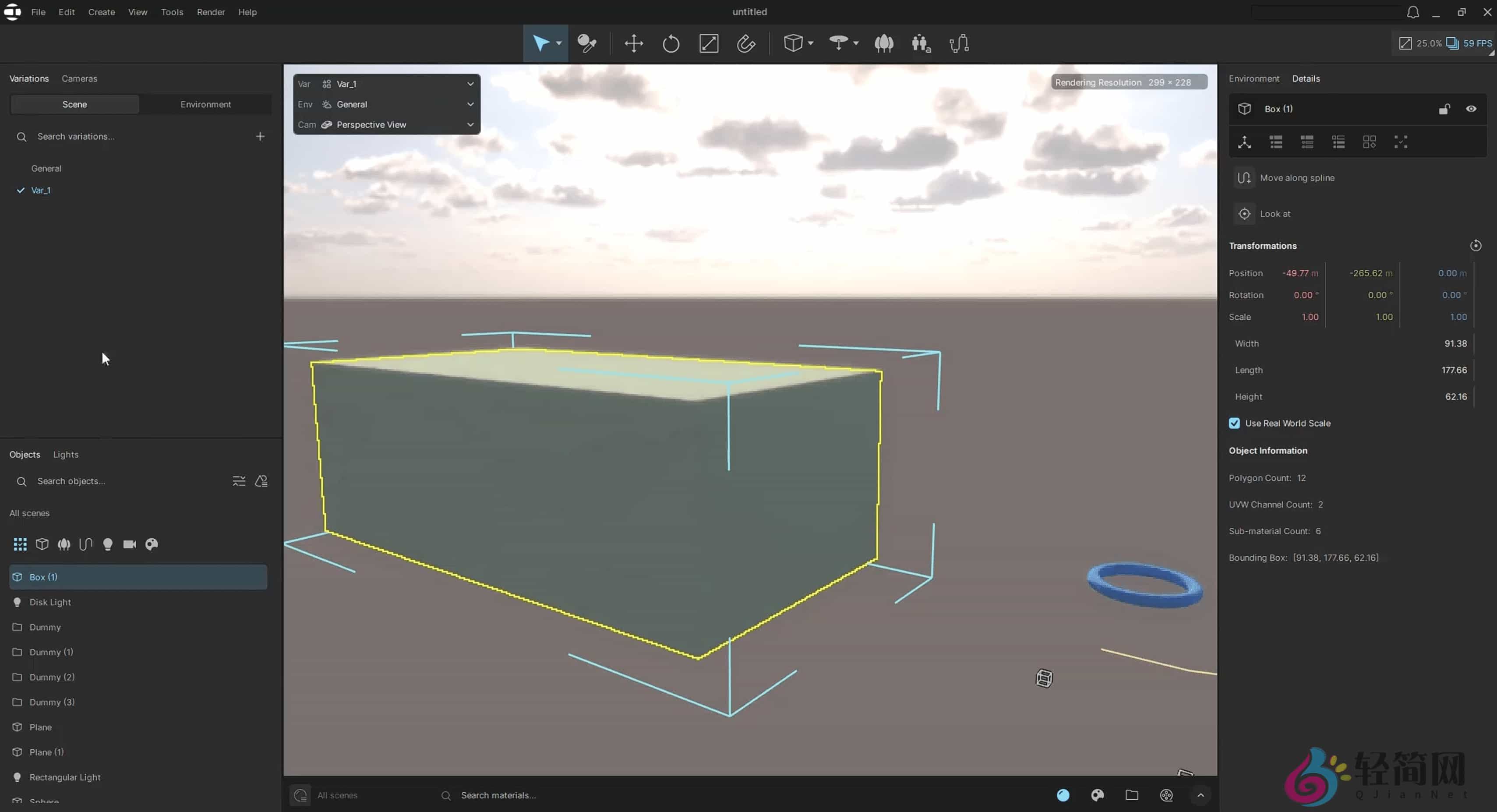This screenshot has width=1497, height=812.
Task: Open the Var_1 variation dropdown
Action: [470, 84]
